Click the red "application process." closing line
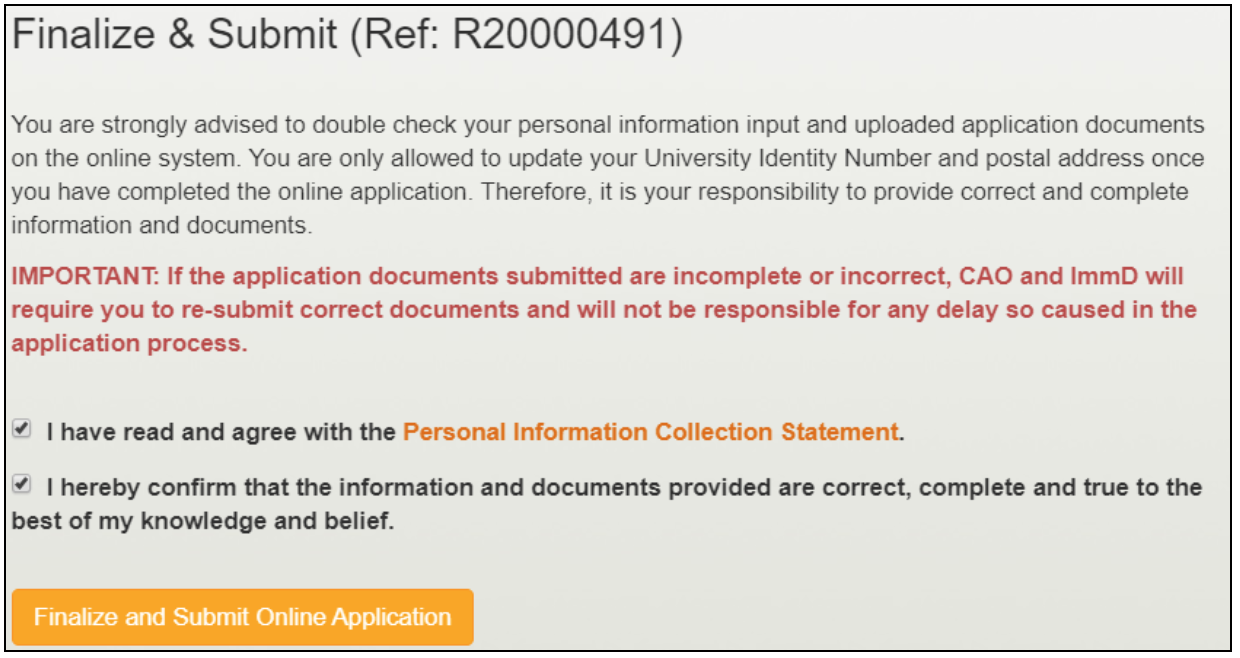This screenshot has height=658, width=1240. tap(129, 343)
